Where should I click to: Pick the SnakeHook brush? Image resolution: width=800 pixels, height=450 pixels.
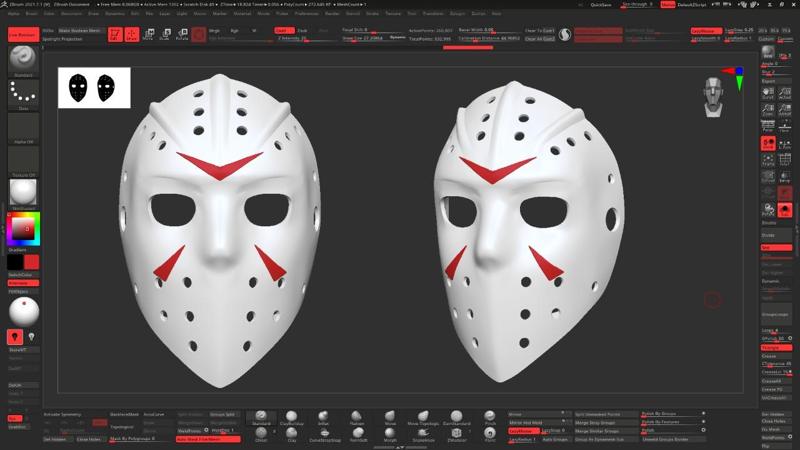[x=423, y=434]
